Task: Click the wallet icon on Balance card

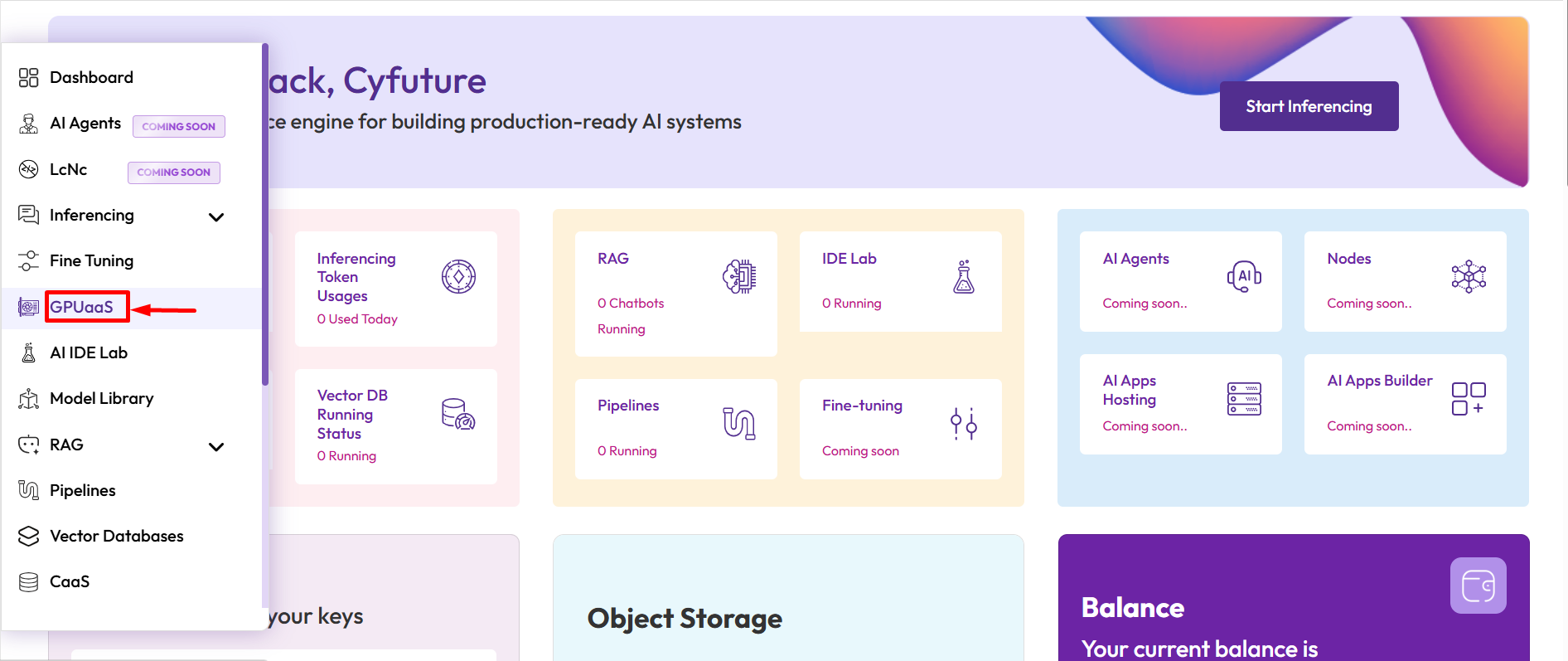Action: pos(1478,586)
